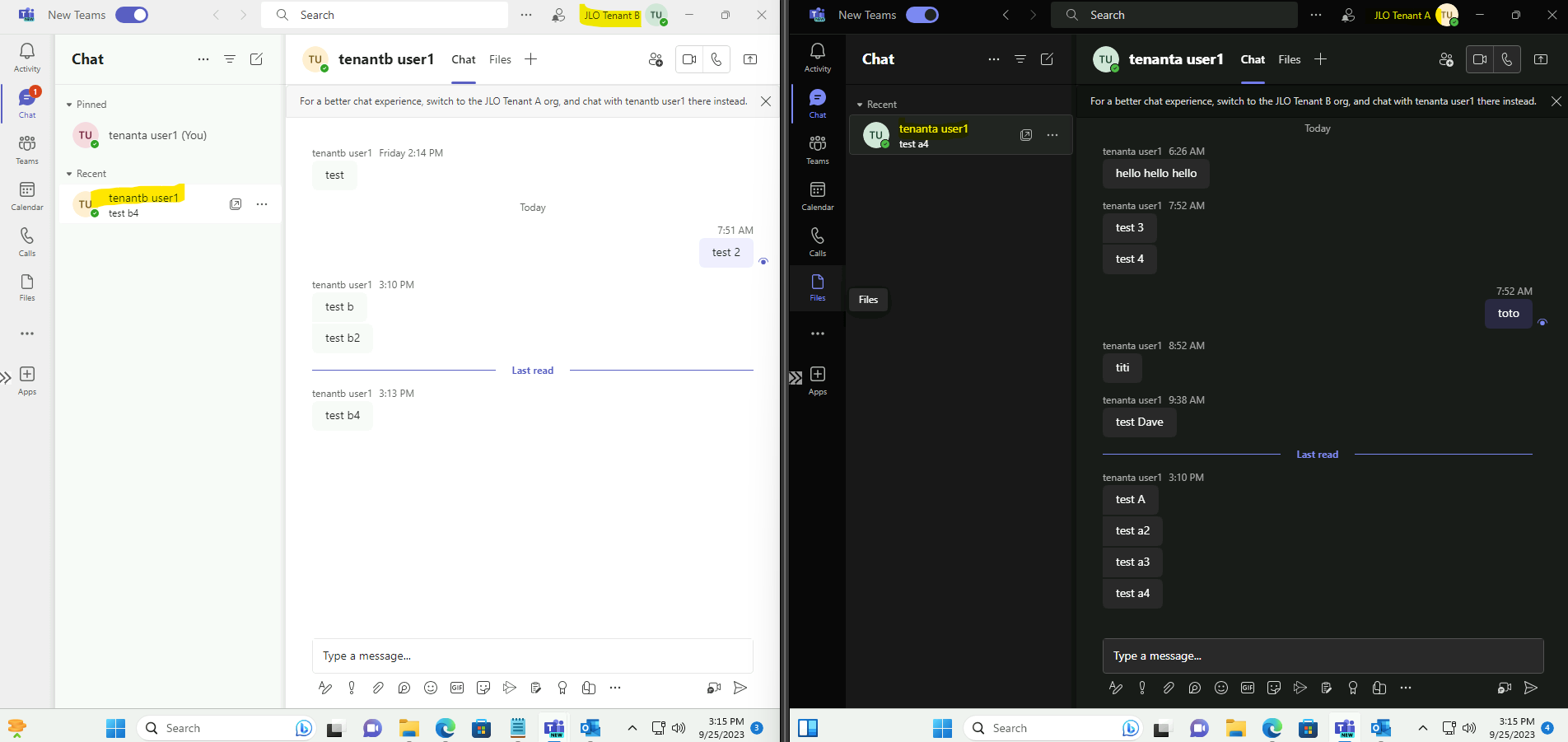Show more apps ellipsis in left sidebar
The height and width of the screenshot is (742, 1568).
click(x=27, y=334)
